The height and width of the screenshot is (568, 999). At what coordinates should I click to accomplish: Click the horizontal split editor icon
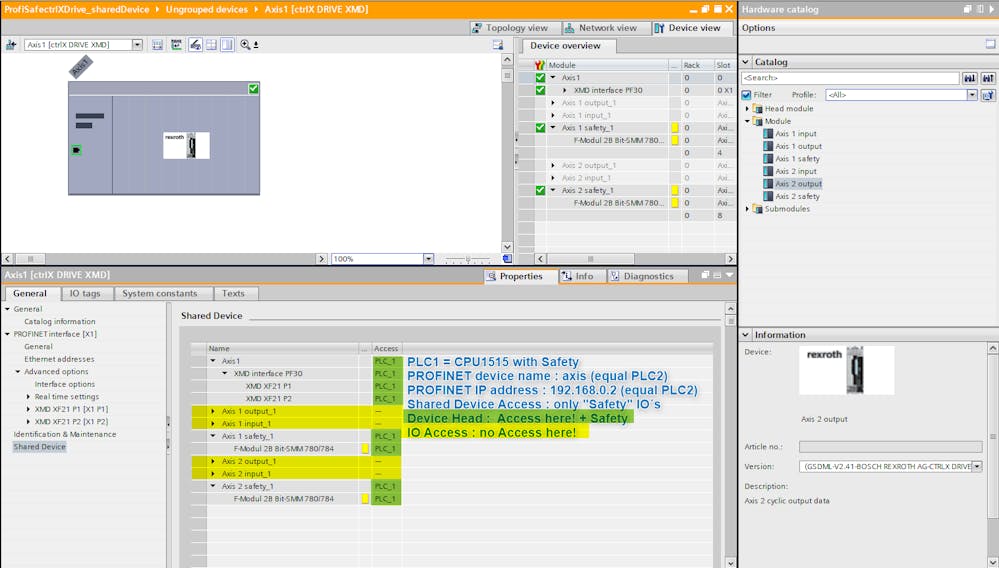pyautogui.click(x=211, y=45)
